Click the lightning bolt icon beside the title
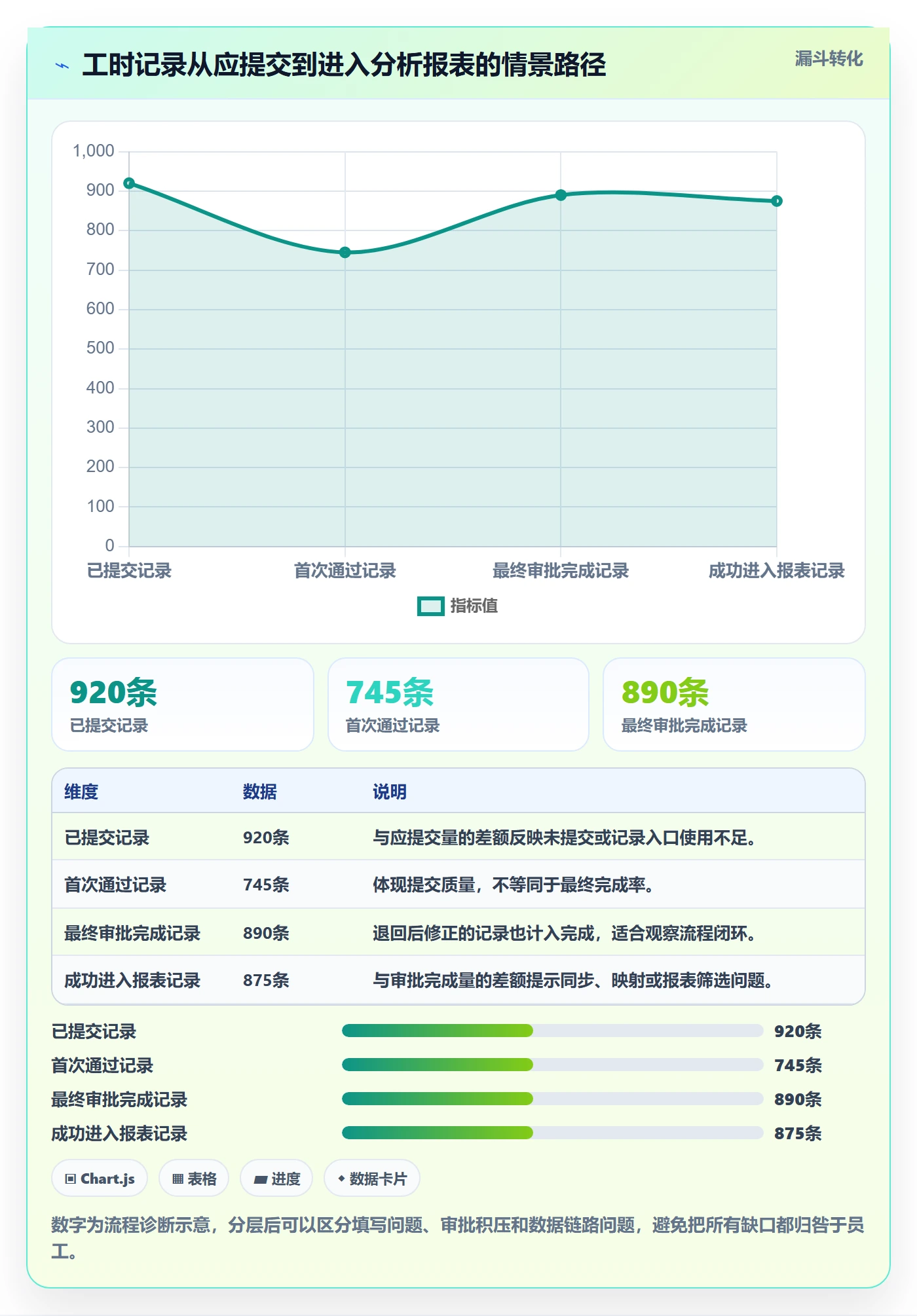The height and width of the screenshot is (1316, 917). [62, 65]
